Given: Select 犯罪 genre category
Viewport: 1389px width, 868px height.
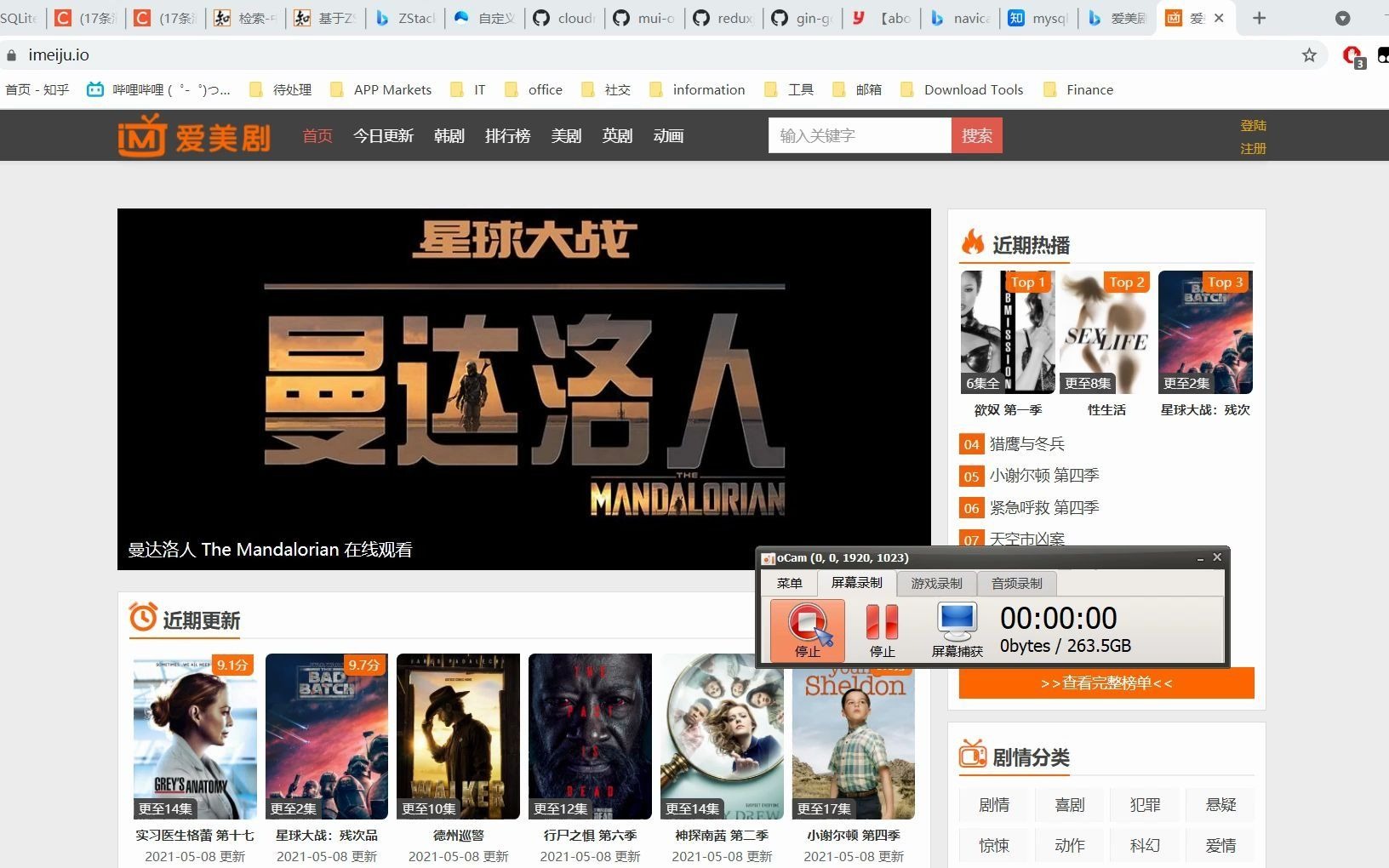Looking at the screenshot, I should click(1145, 805).
